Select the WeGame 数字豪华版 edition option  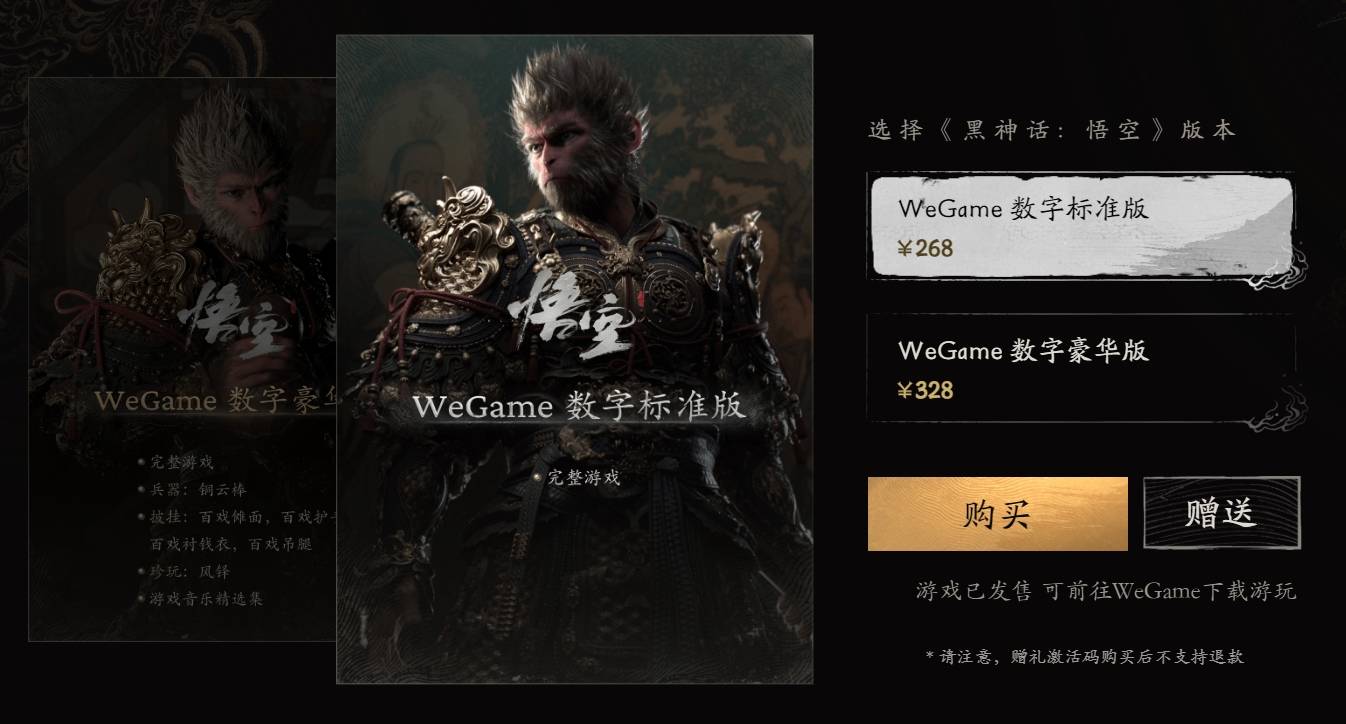click(1081, 368)
